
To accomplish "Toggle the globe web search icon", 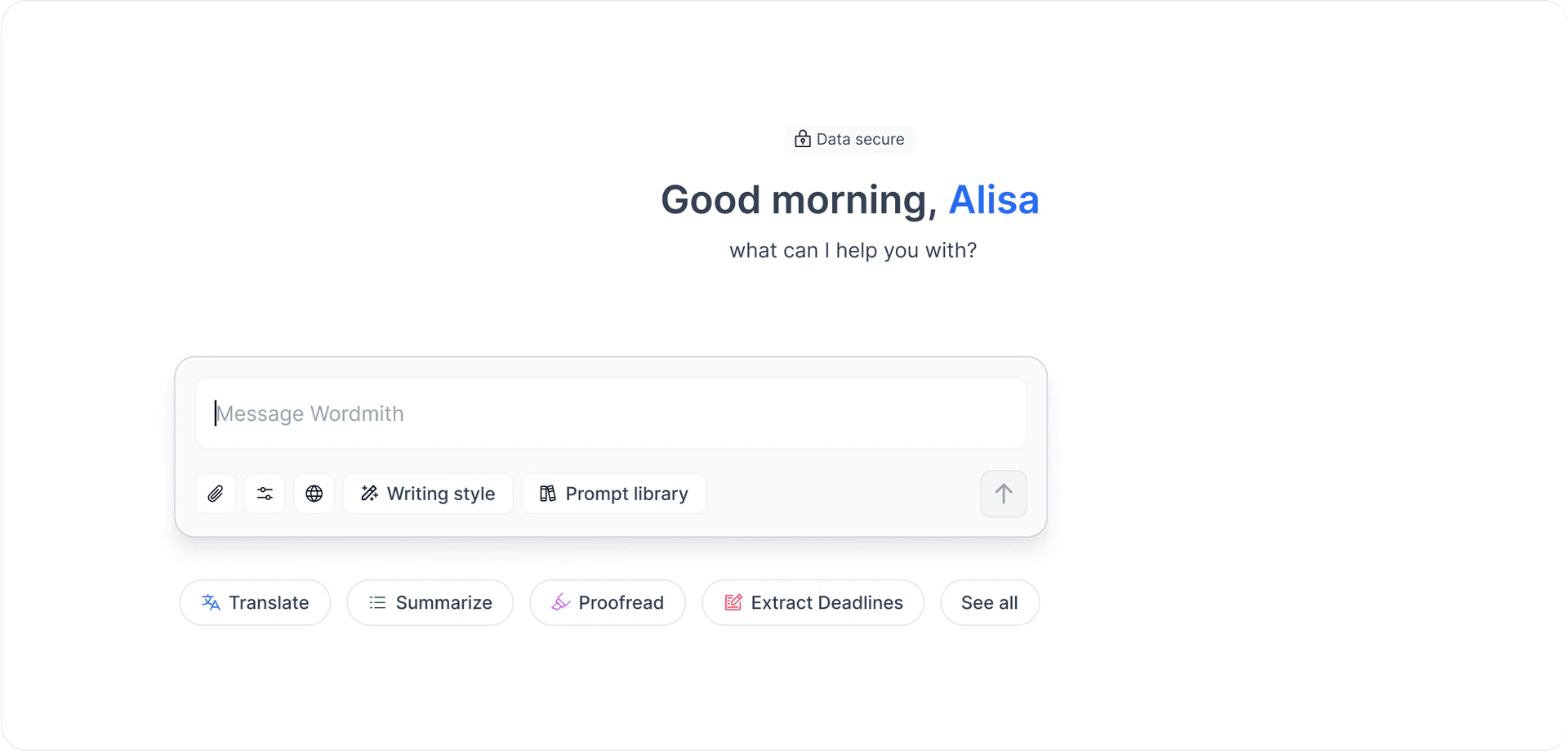I will tap(314, 494).
